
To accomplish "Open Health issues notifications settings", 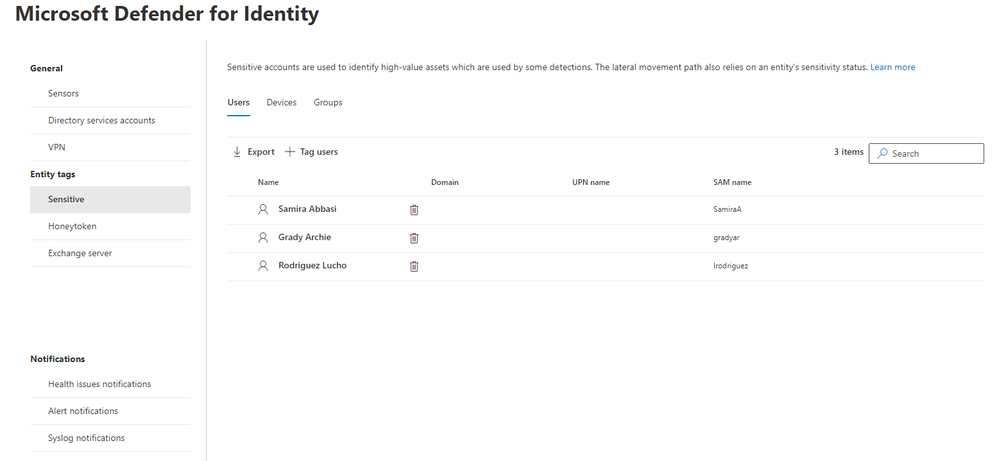I will [x=99, y=384].
